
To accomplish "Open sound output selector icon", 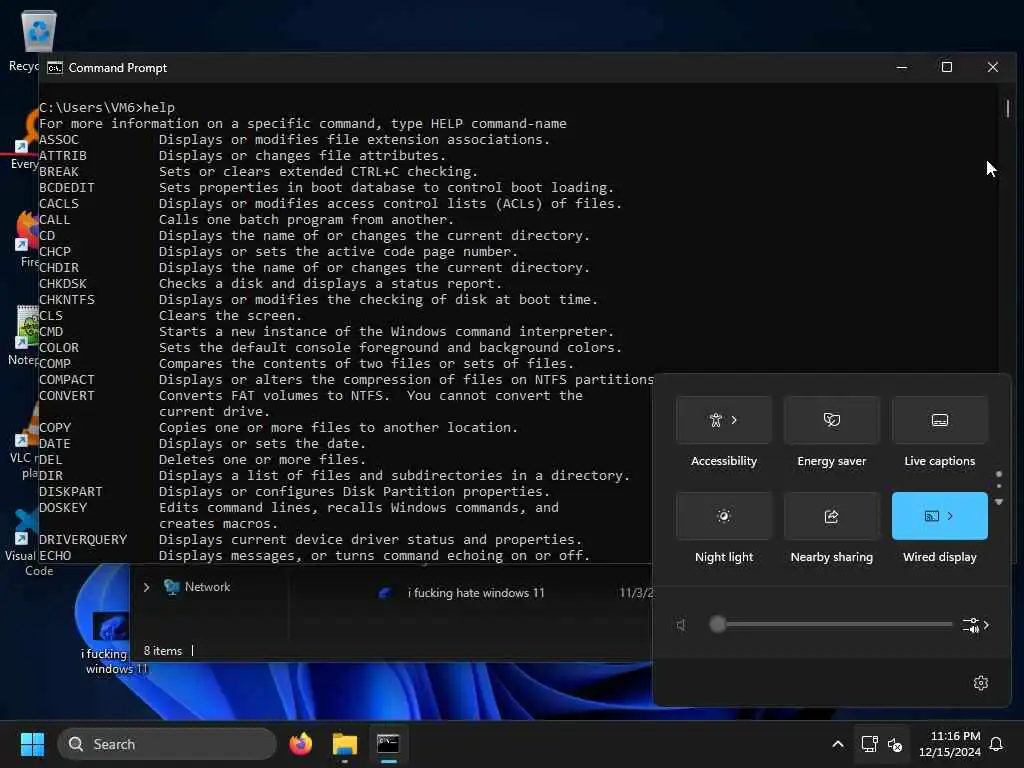I will [x=975, y=625].
